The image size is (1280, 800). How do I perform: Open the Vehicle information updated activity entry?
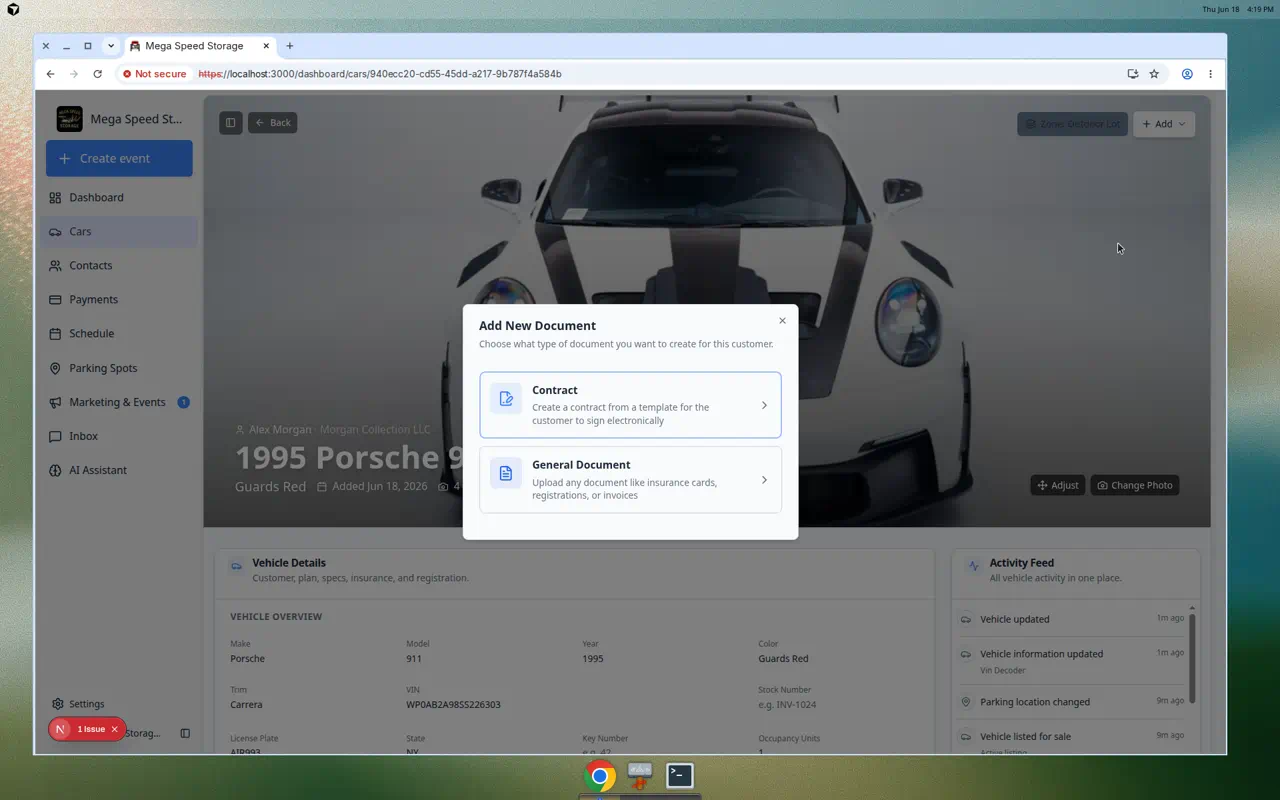pos(1072,661)
